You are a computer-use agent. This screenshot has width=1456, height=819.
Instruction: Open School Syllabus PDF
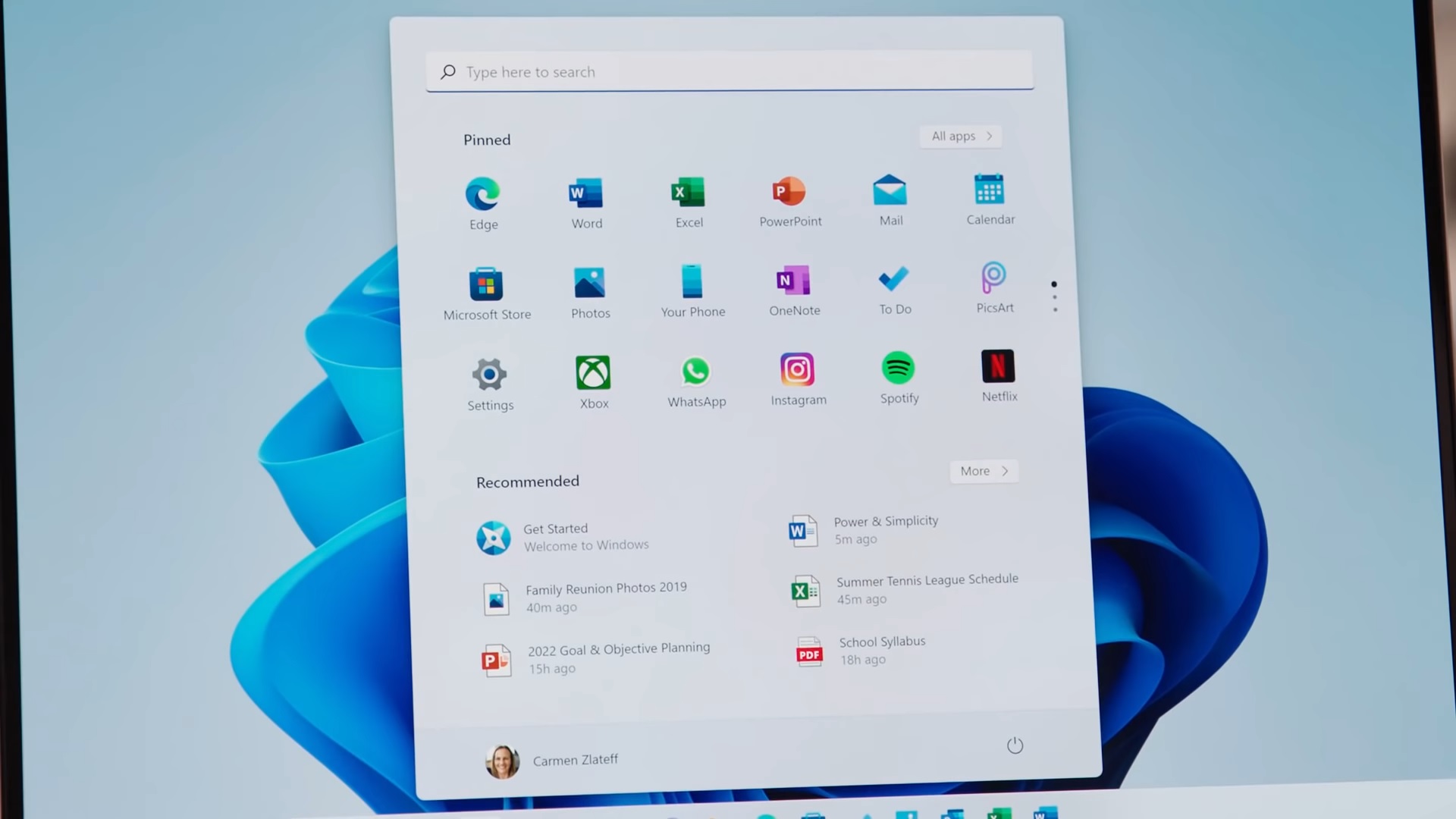[x=861, y=651]
